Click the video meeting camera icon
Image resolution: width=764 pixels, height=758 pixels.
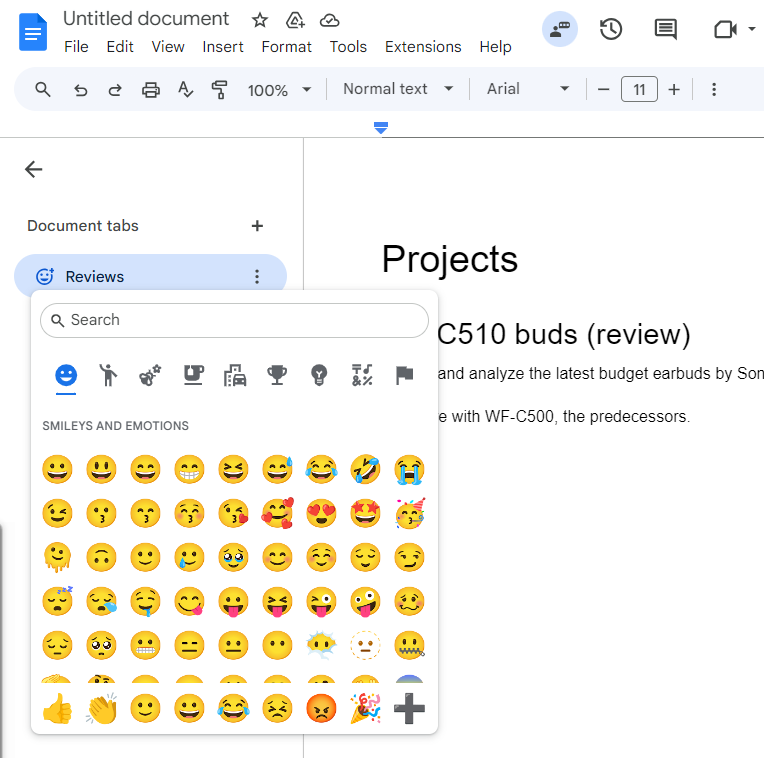(x=725, y=30)
